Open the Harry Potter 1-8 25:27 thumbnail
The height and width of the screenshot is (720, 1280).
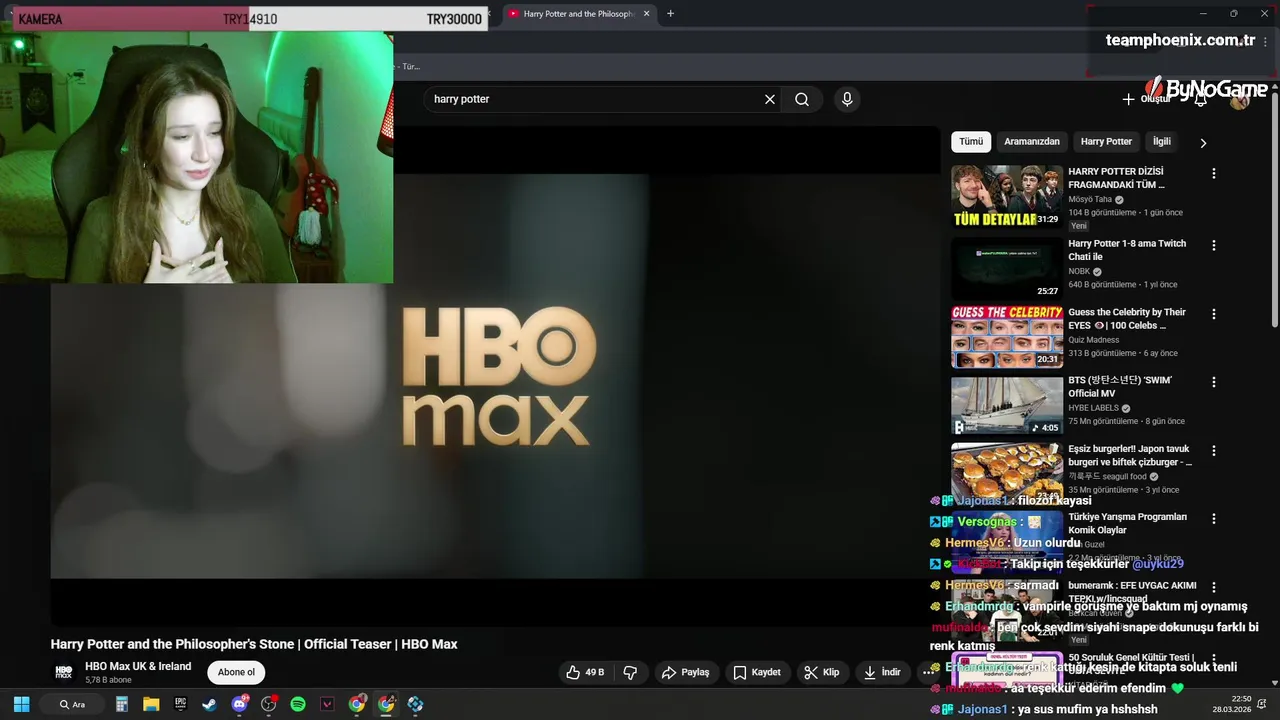[x=1007, y=268]
